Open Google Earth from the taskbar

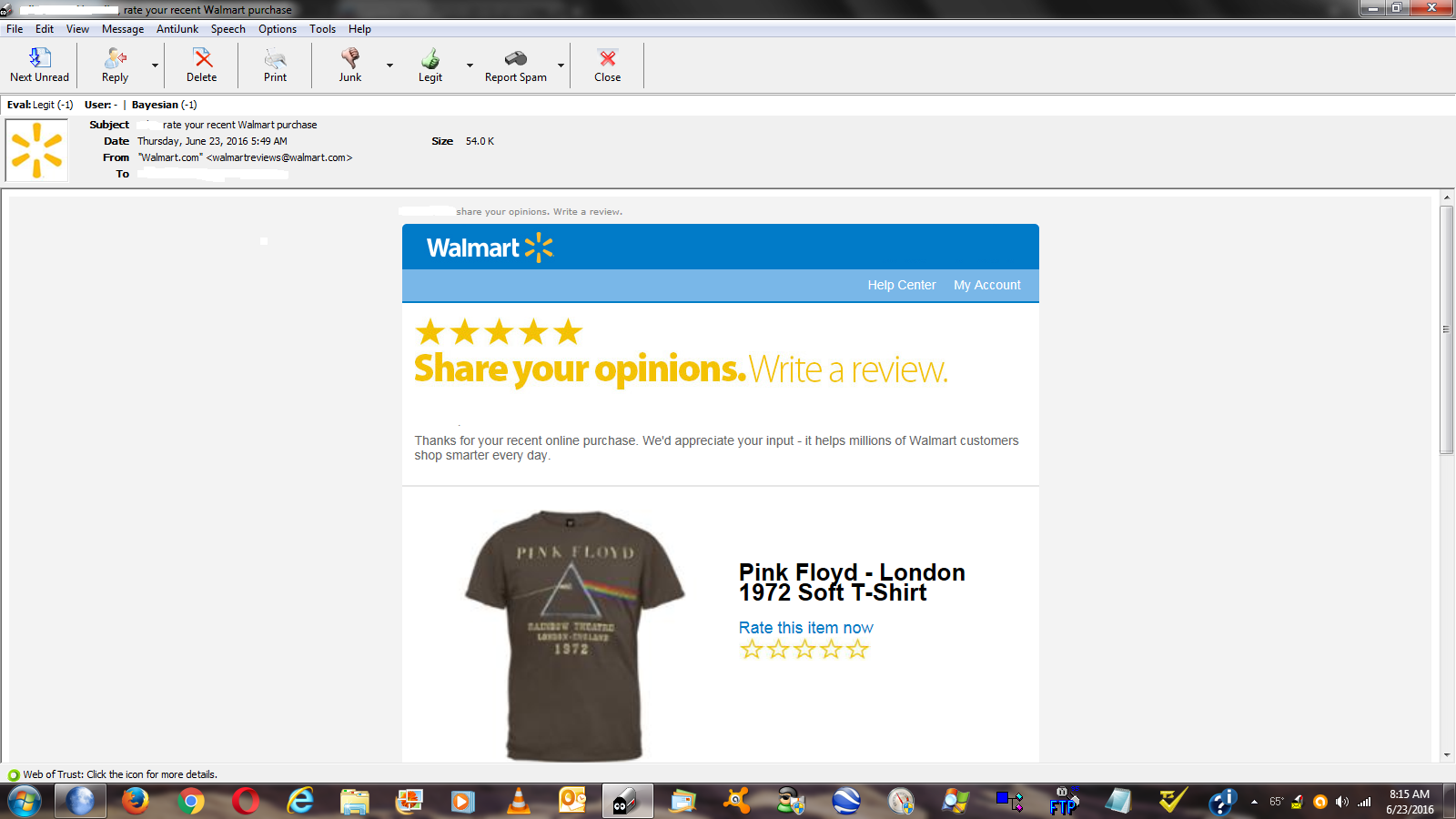[846, 802]
